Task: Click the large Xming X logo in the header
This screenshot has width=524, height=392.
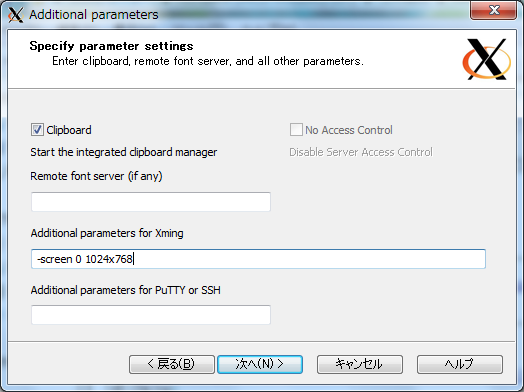Action: pos(487,59)
